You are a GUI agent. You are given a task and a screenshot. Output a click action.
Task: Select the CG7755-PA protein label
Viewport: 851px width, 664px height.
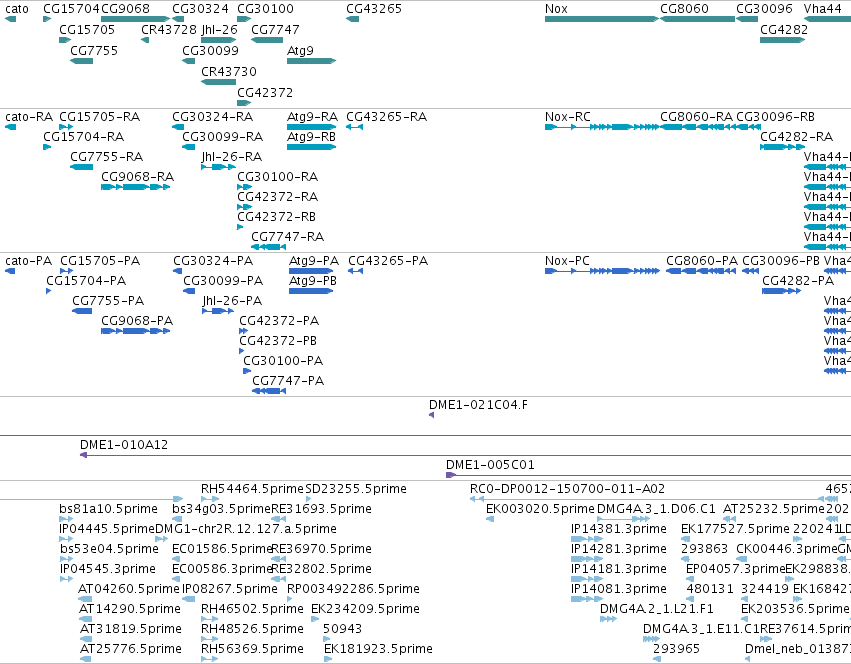108,301
